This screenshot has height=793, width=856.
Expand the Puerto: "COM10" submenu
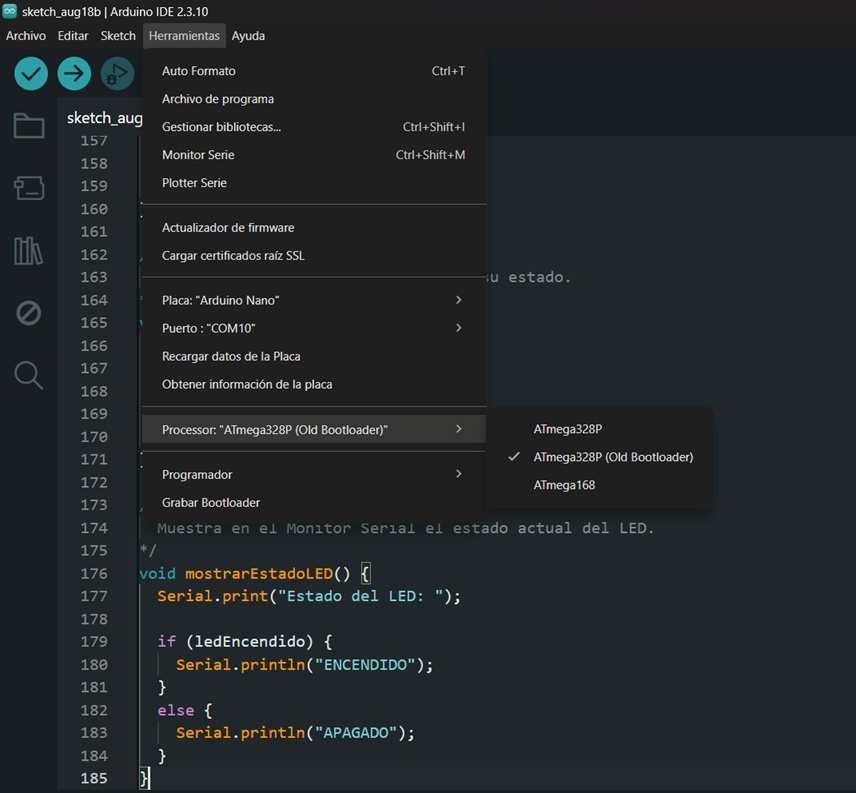click(314, 328)
